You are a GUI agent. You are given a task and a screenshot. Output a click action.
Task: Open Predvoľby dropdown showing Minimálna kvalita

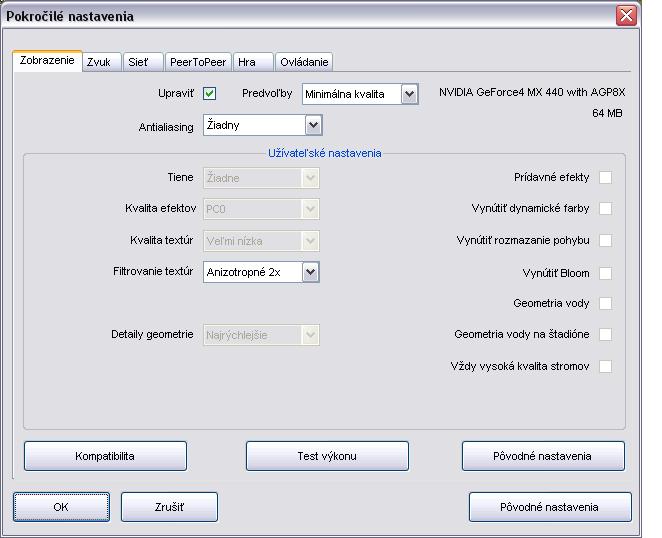360,94
